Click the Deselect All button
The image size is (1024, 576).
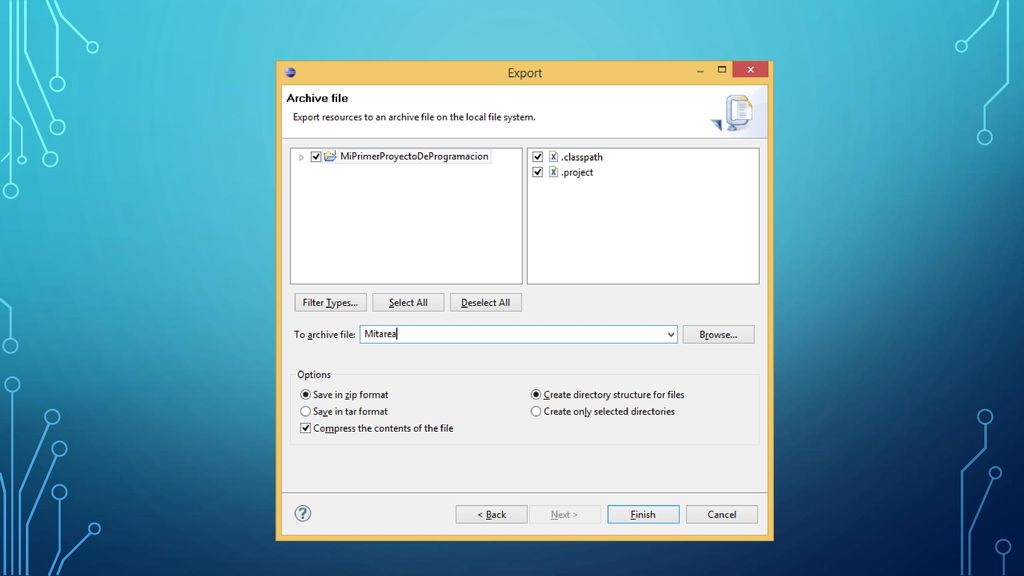[x=485, y=302]
